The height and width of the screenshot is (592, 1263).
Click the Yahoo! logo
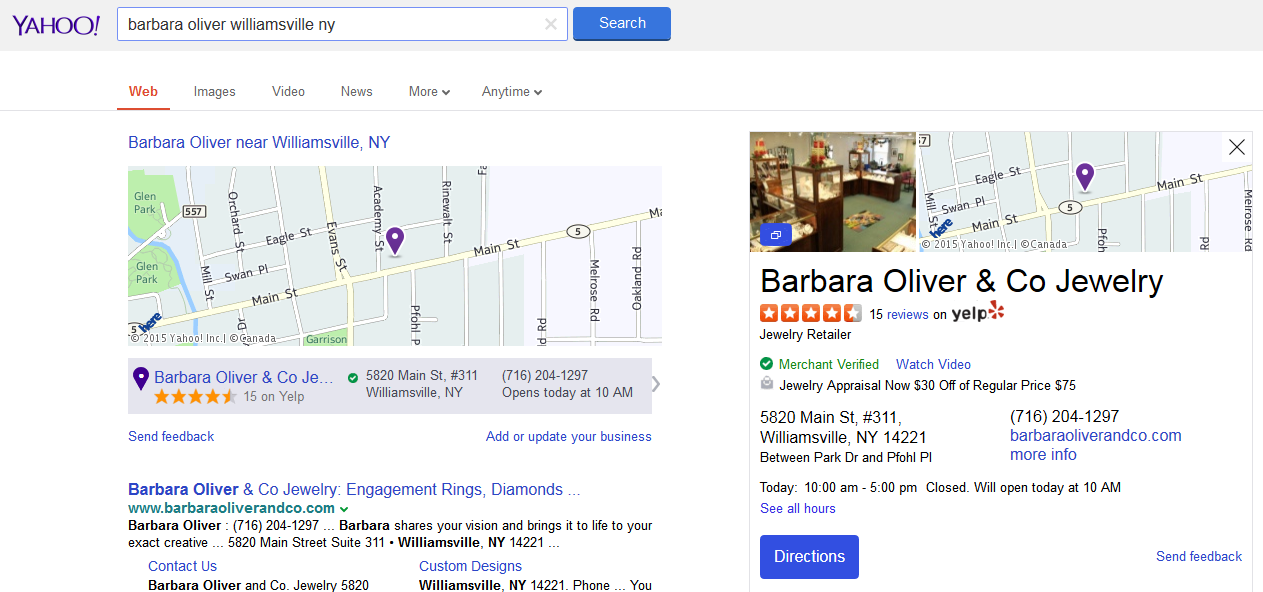click(56, 25)
